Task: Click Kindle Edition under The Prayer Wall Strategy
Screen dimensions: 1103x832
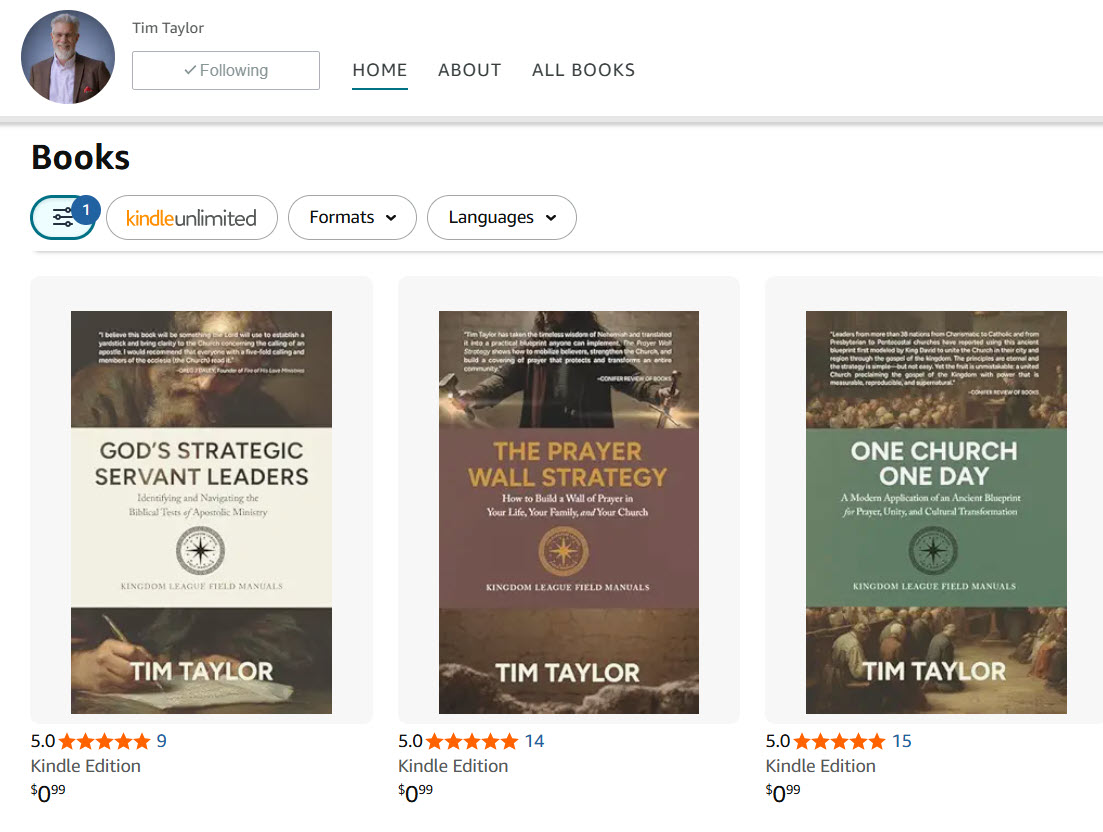Action: (x=453, y=766)
